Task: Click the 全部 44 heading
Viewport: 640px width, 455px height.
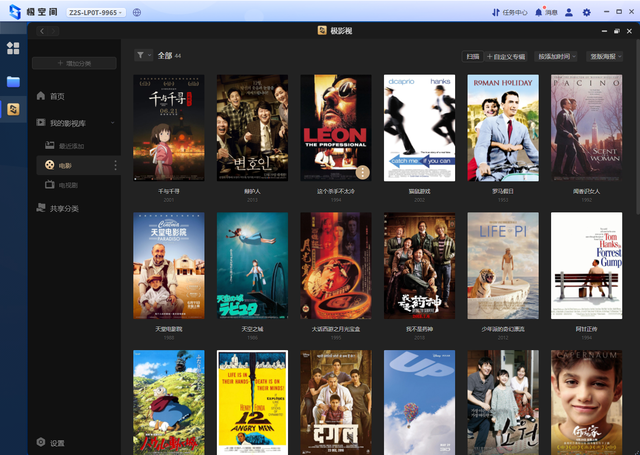Action: click(x=169, y=55)
